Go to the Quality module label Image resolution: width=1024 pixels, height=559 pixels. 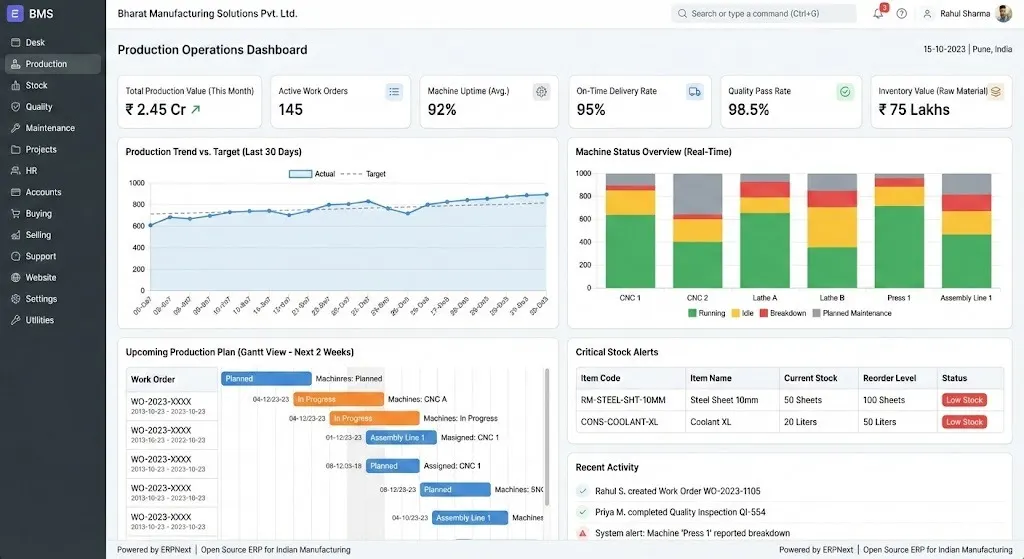pos(39,106)
